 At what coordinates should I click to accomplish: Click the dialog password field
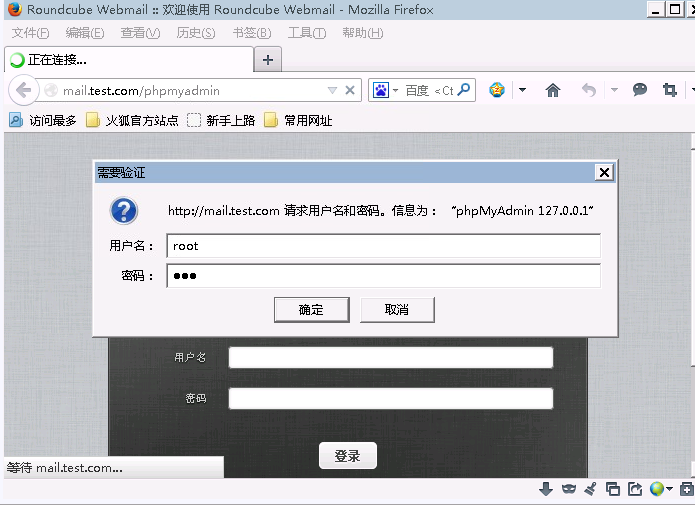point(383,276)
